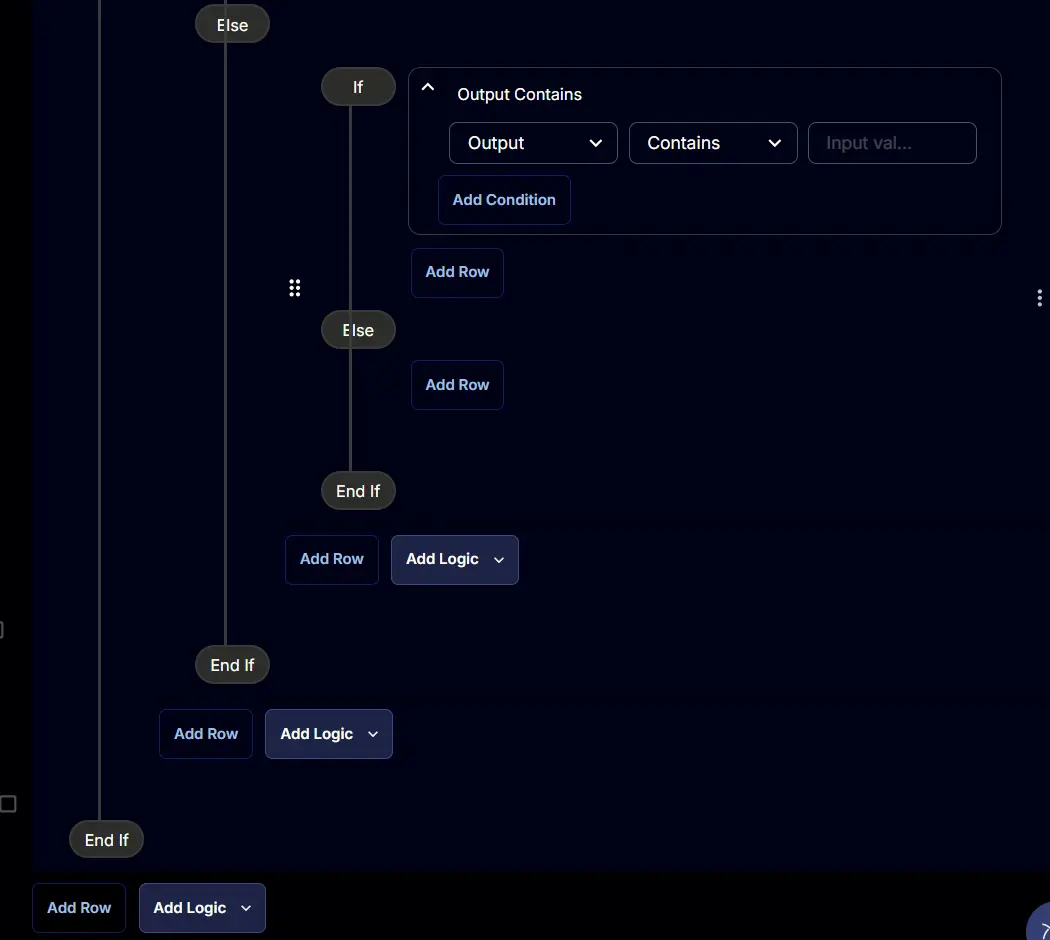Image resolution: width=1050 pixels, height=940 pixels.
Task: Click the Output Contains title text
Action: coord(520,94)
